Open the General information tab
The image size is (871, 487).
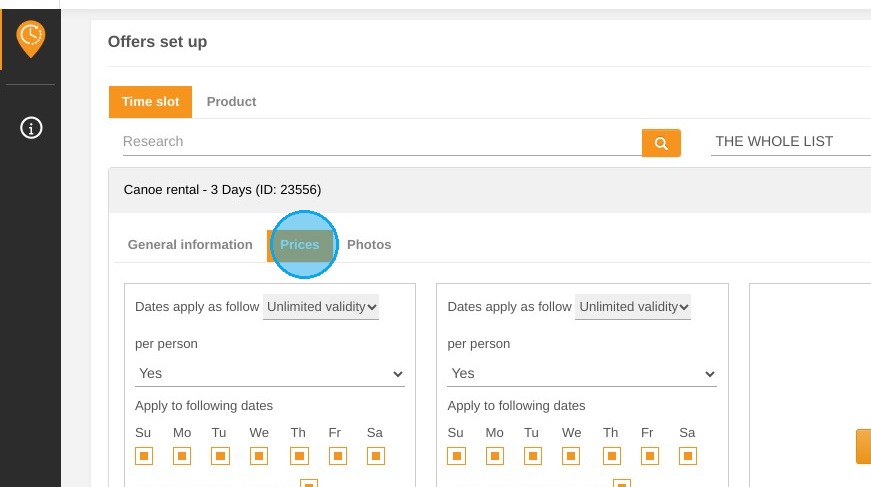click(x=190, y=245)
